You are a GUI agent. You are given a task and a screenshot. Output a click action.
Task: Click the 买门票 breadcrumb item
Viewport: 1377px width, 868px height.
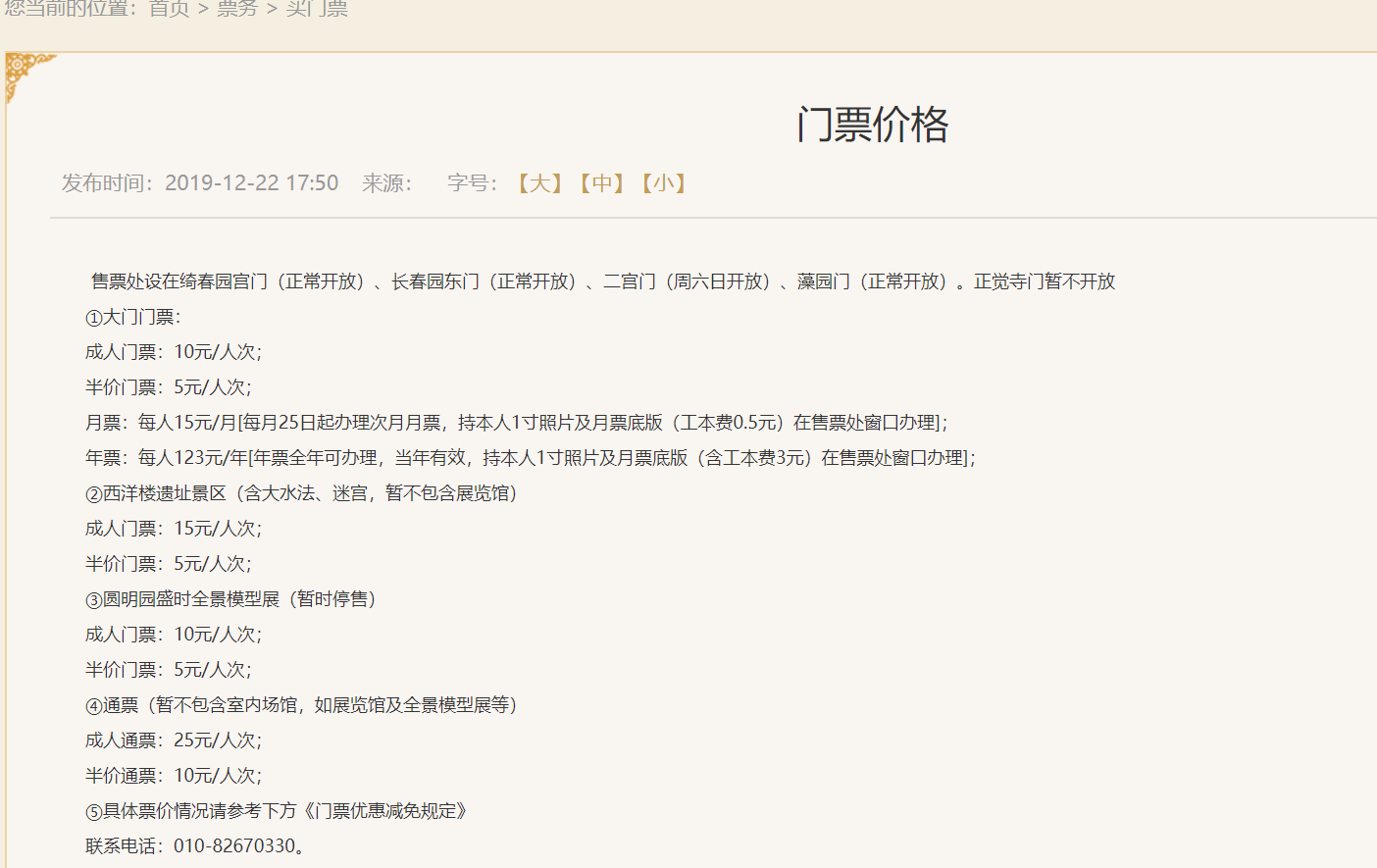tap(317, 9)
